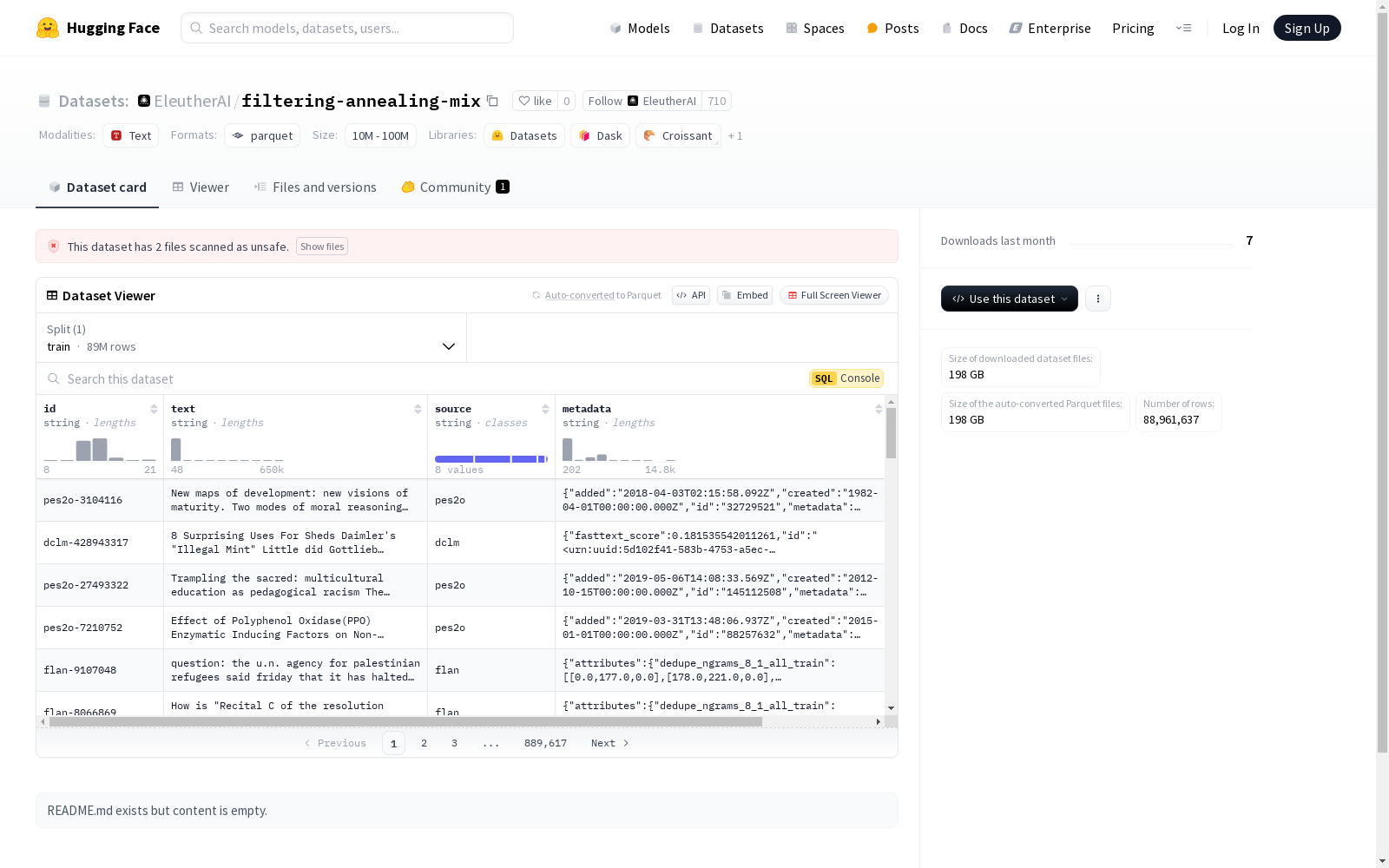Click Auto-converted to Parquet link
The height and width of the screenshot is (868, 1389).
point(597,295)
